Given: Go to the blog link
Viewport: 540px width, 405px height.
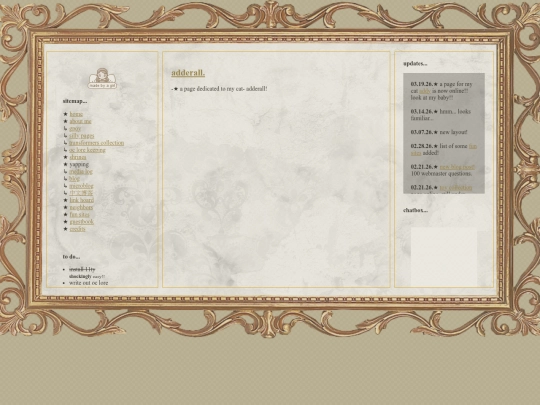Looking at the screenshot, I should (74, 179).
